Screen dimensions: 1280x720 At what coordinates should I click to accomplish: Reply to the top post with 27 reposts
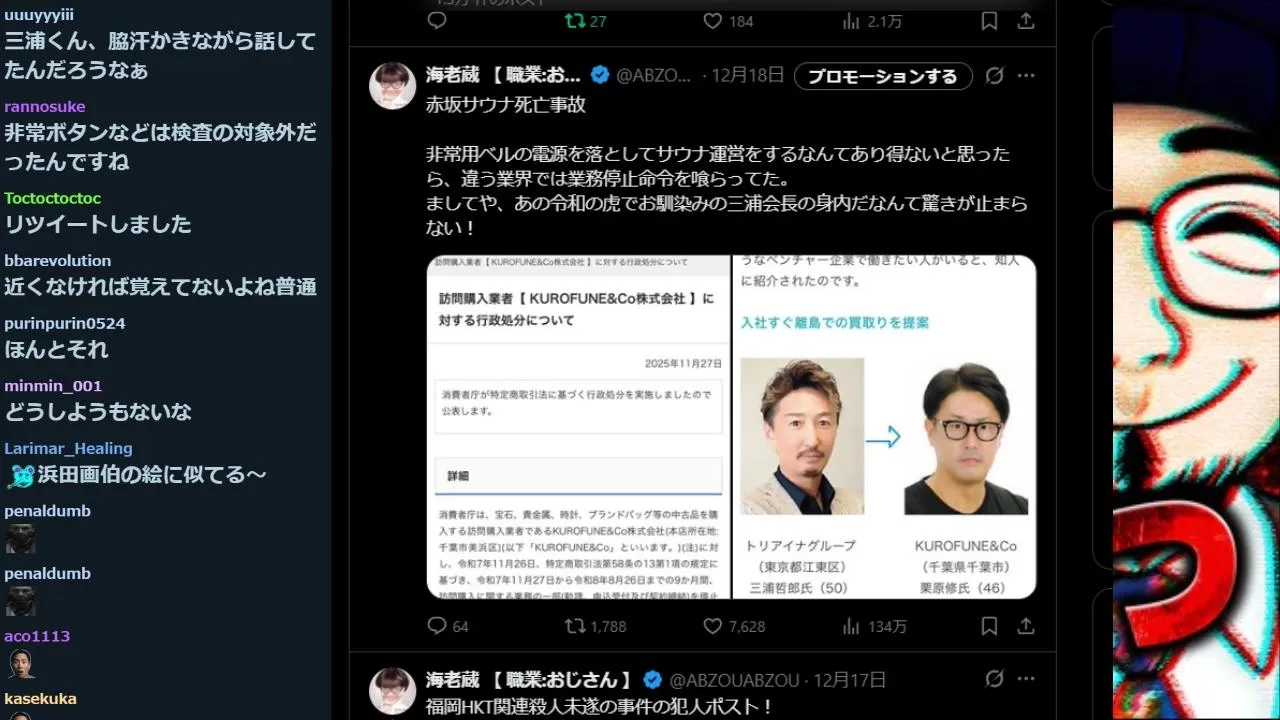[x=437, y=21]
